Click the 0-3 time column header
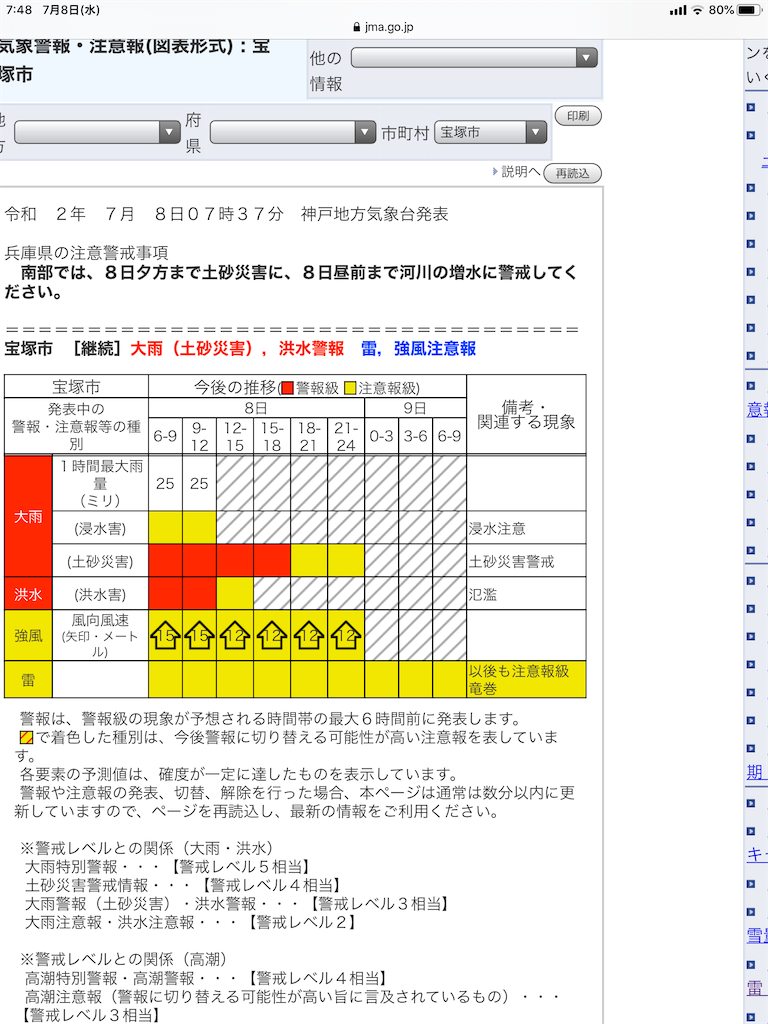Viewport: 768px width, 1024px height. click(381, 436)
